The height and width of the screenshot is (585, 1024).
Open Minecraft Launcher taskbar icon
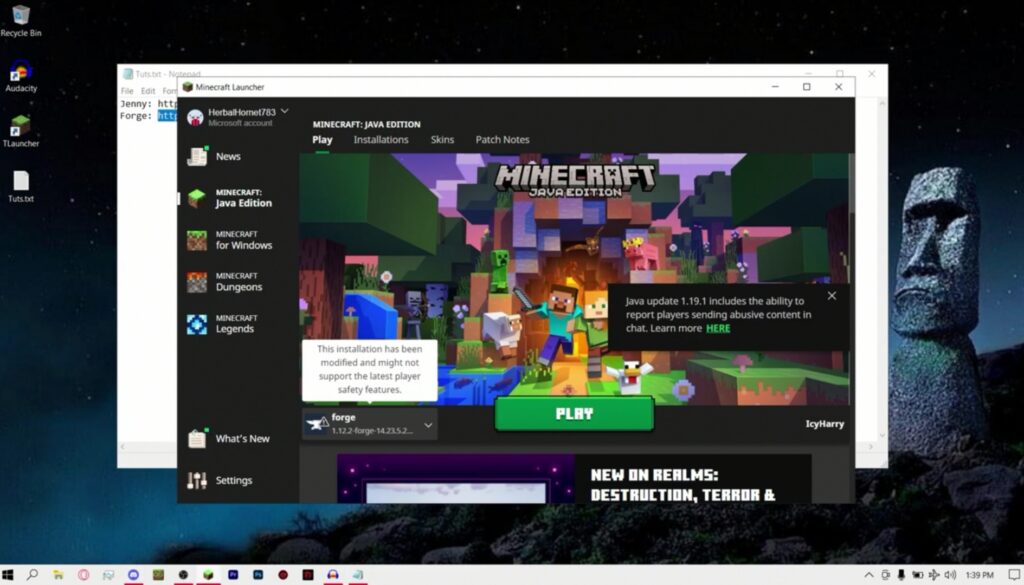pyautogui.click(x=208, y=575)
